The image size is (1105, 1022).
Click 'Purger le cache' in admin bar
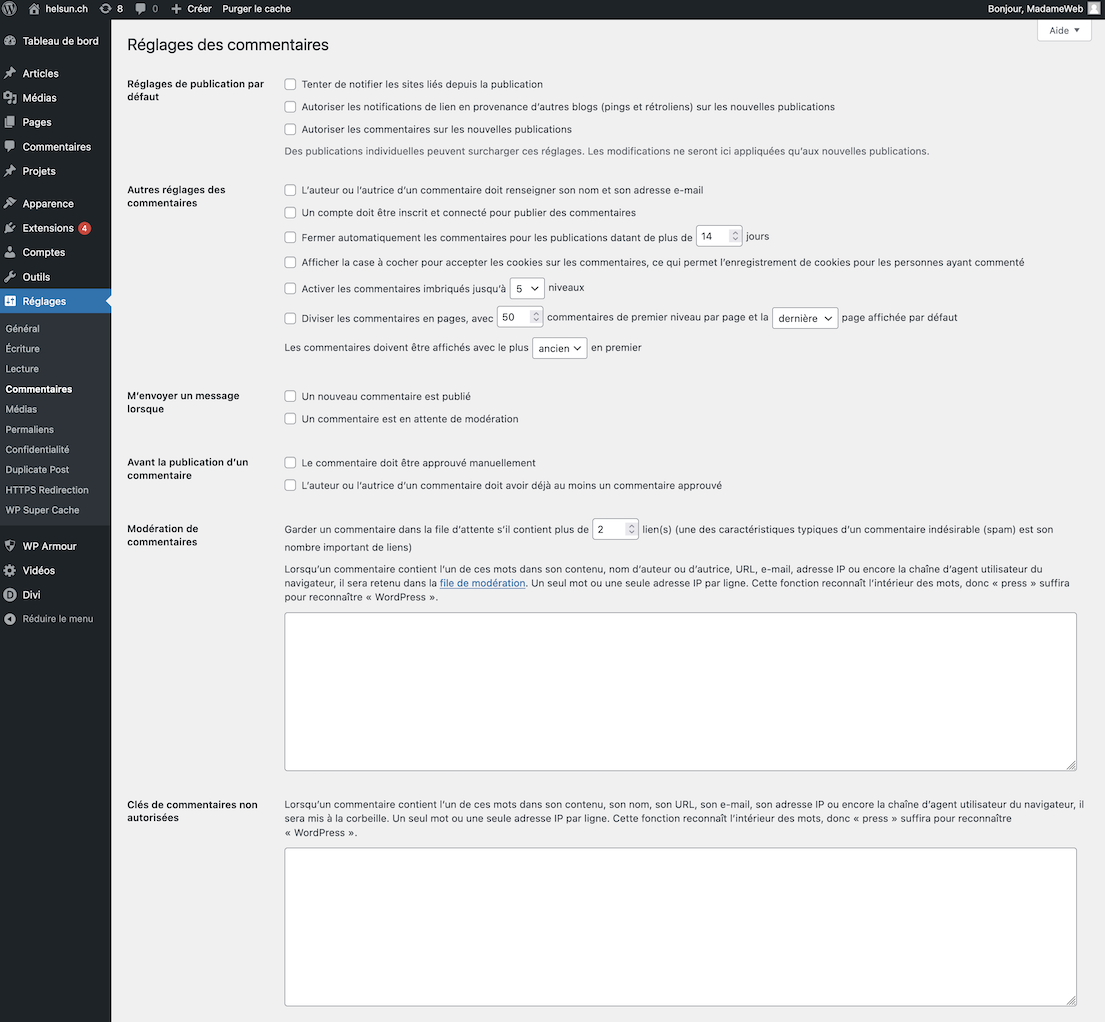click(x=256, y=9)
